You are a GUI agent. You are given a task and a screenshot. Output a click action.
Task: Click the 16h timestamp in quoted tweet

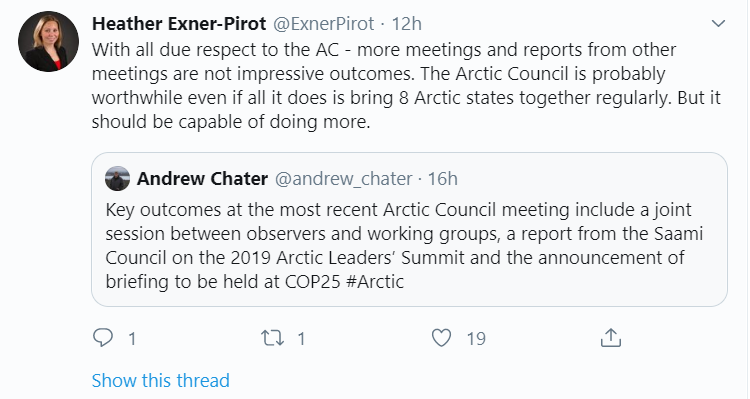tap(442, 178)
